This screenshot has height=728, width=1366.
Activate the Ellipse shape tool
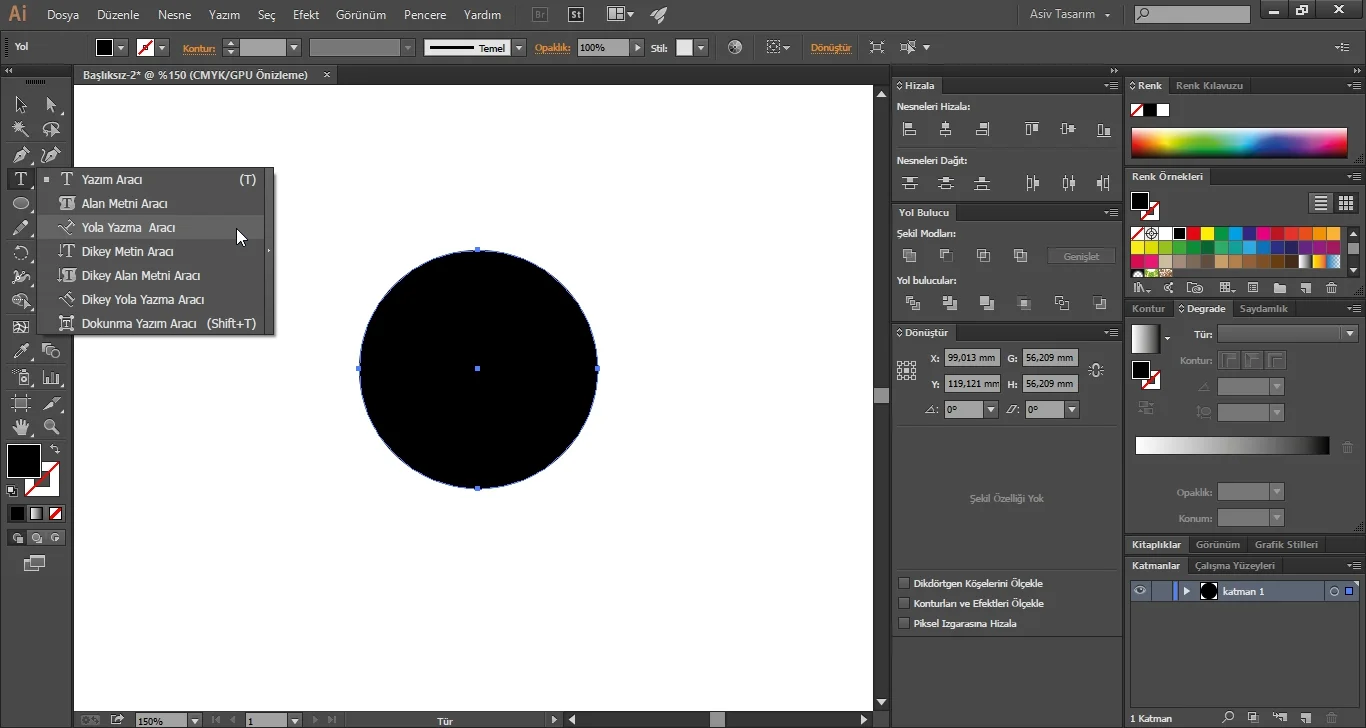tap(21, 203)
